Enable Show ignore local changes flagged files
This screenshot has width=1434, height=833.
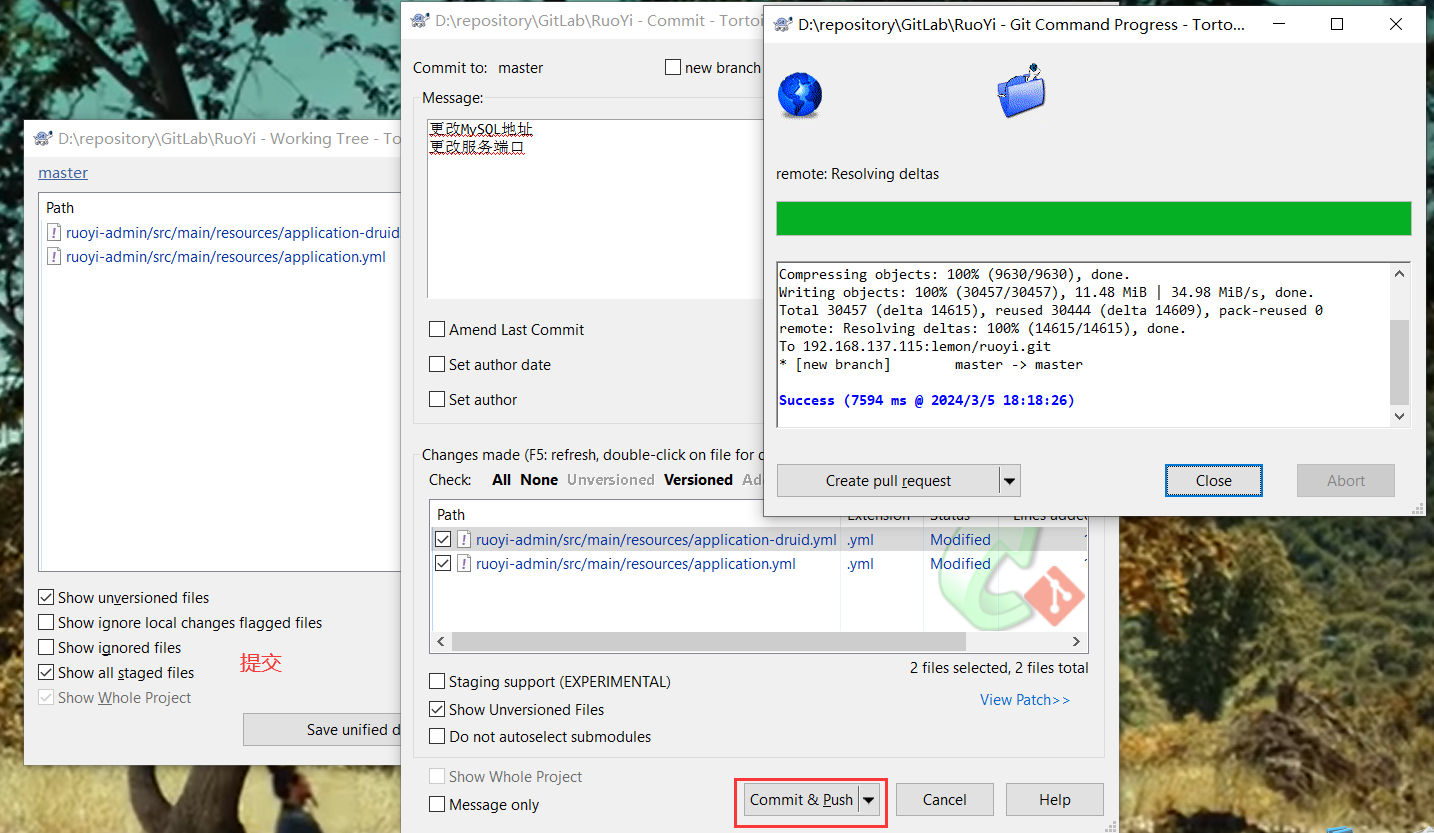point(46,623)
